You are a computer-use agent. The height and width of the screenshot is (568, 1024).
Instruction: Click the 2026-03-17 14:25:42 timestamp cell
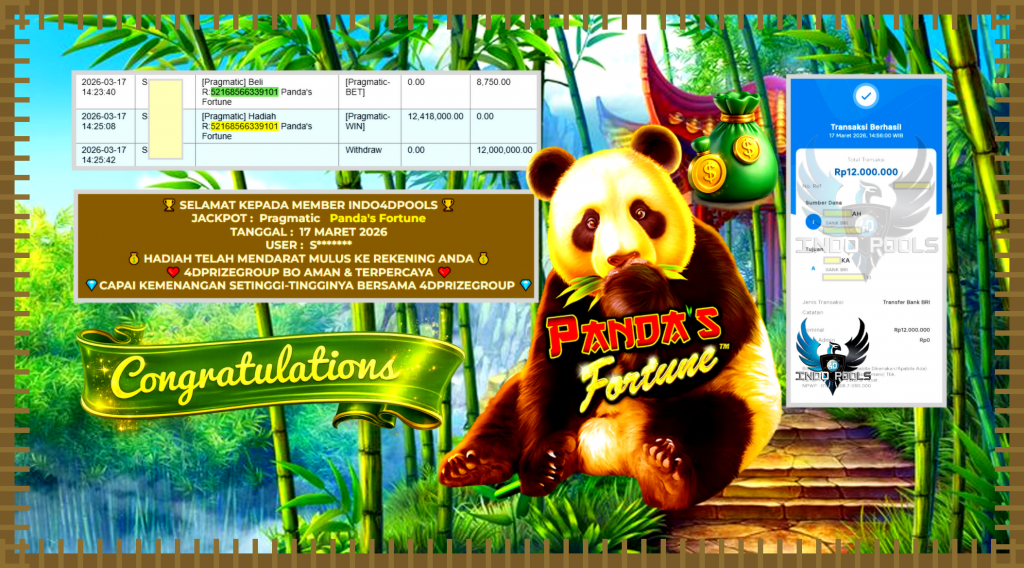pos(104,155)
